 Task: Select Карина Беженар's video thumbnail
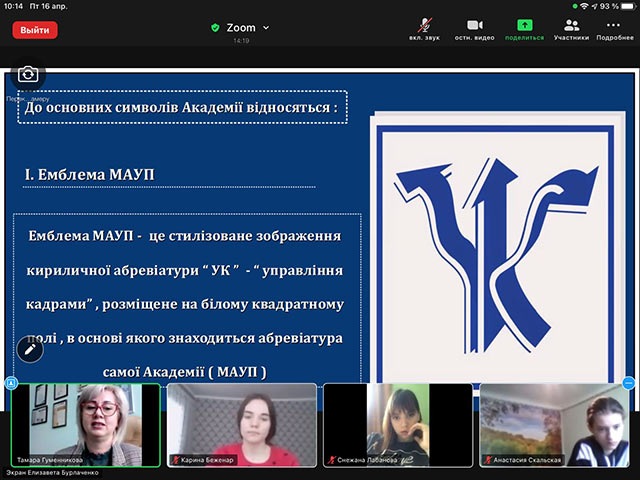click(x=241, y=425)
